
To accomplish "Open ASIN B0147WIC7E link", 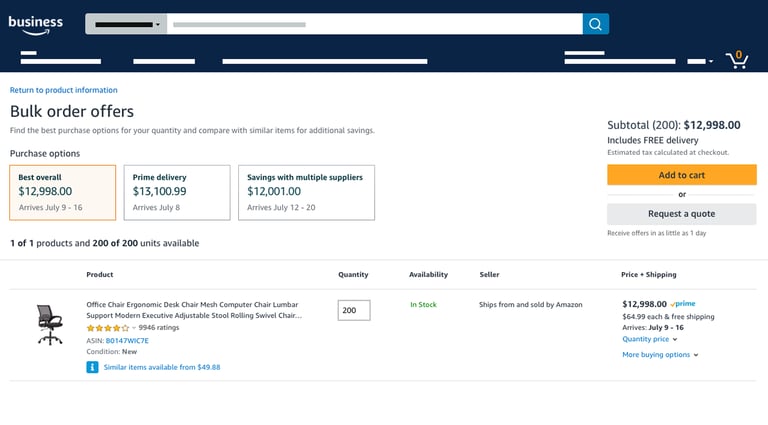I will tap(127, 341).
